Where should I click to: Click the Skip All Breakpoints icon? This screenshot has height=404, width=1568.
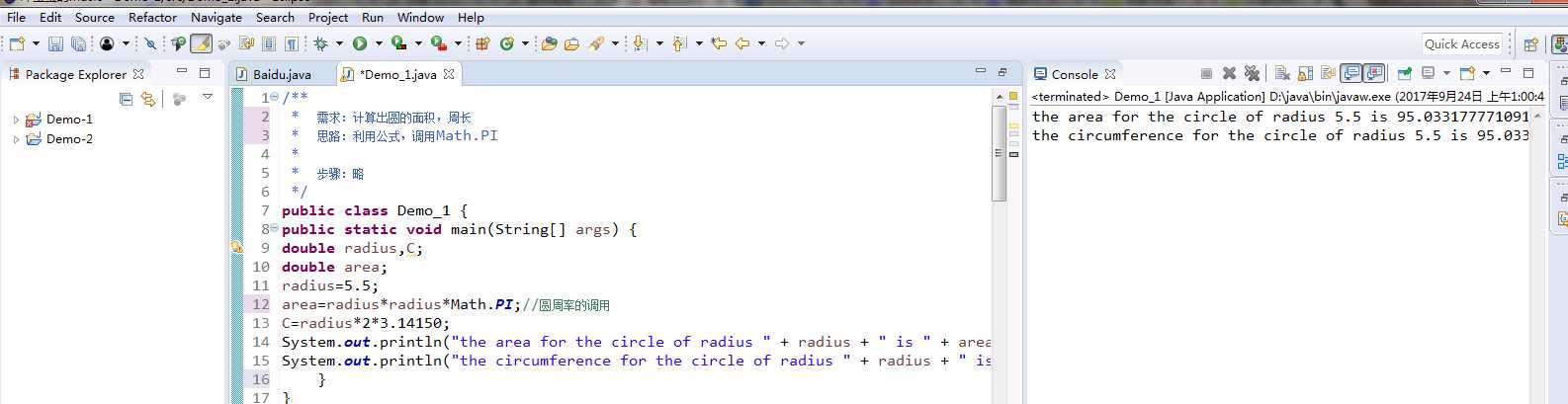click(x=150, y=43)
